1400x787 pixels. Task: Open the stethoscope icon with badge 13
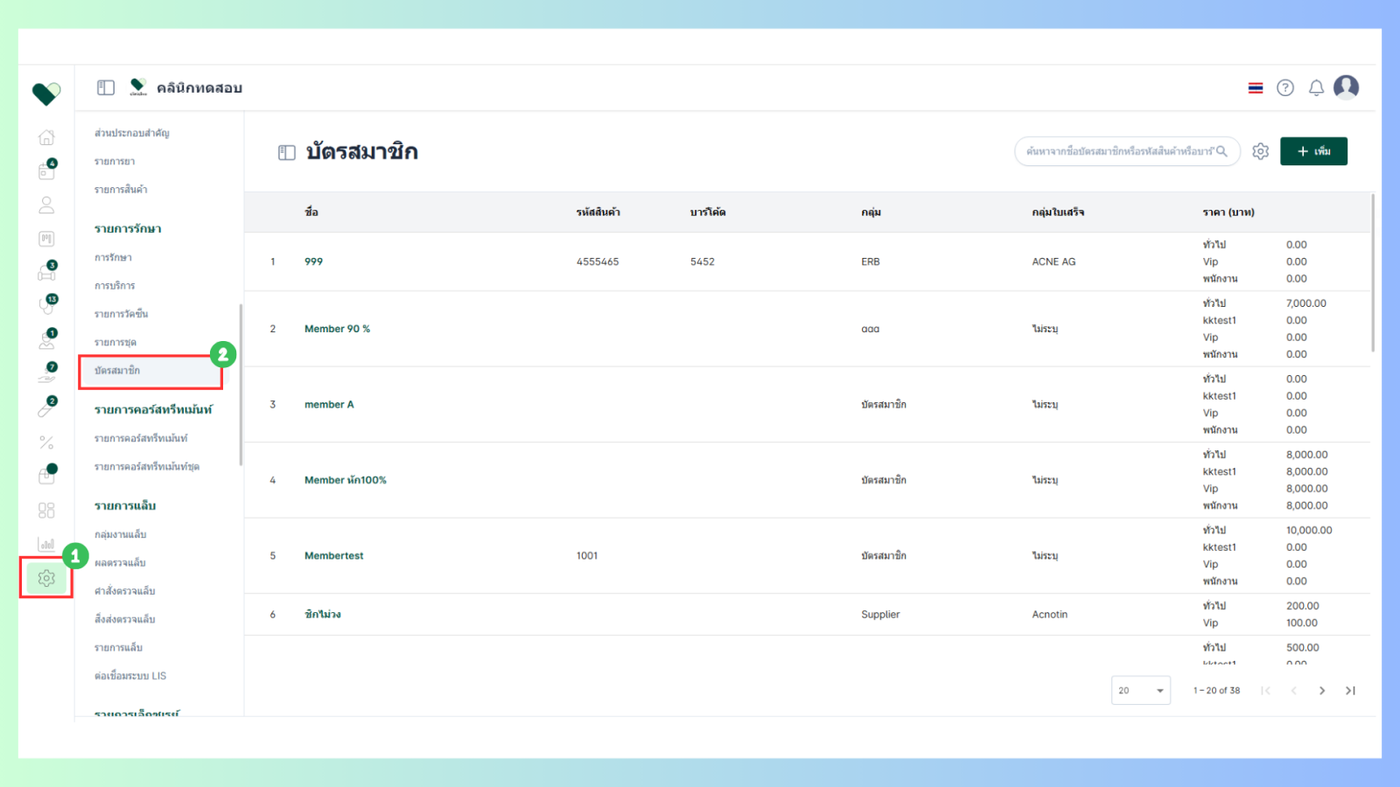coord(46,306)
